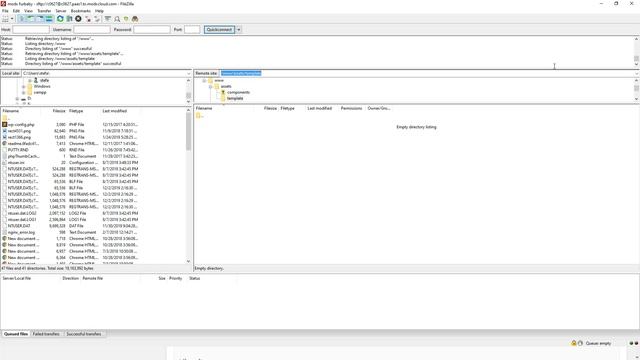Click the Host input field
640x360 pixels.
[31, 29]
